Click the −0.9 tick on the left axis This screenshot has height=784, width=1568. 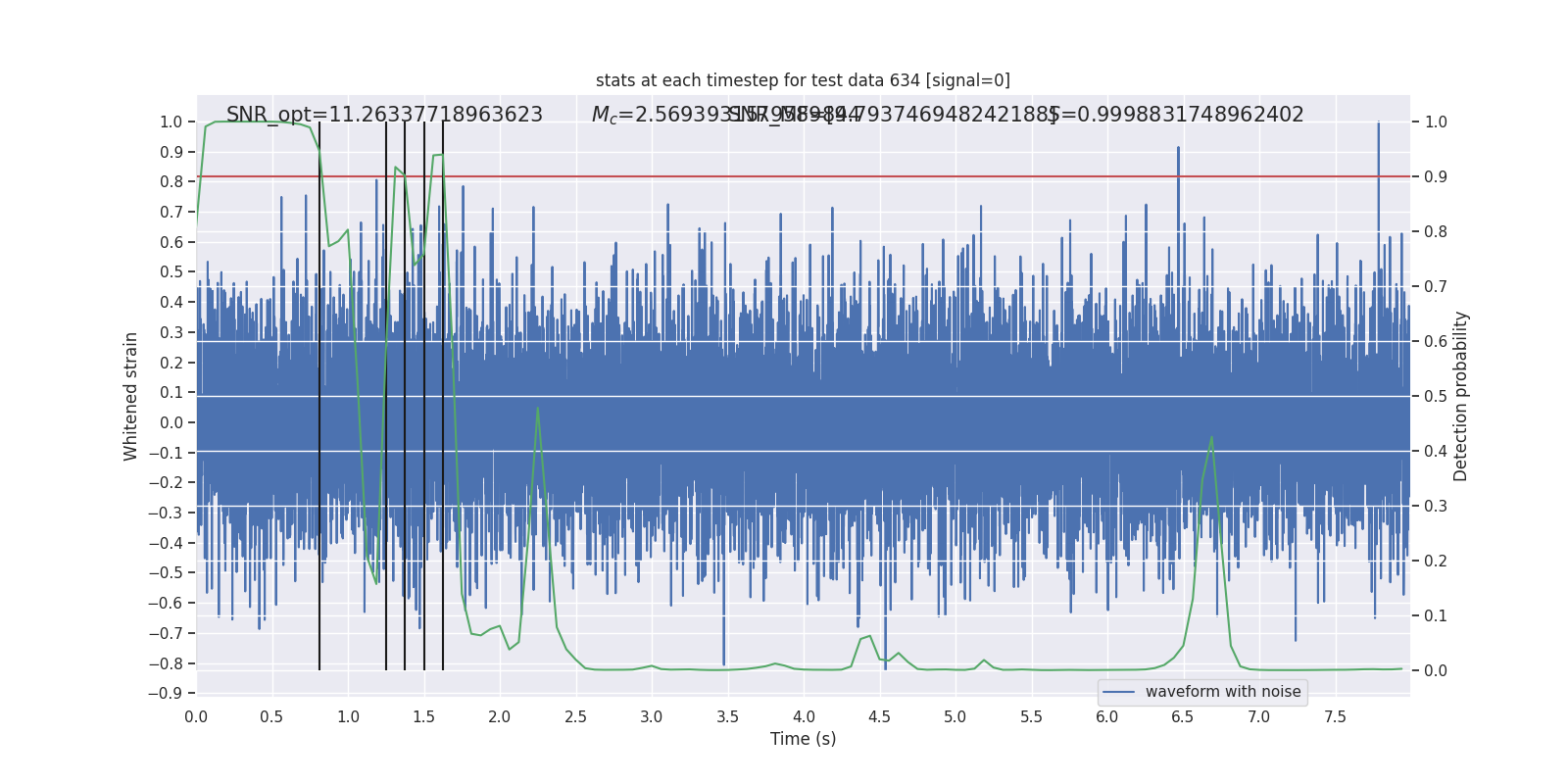coord(166,693)
